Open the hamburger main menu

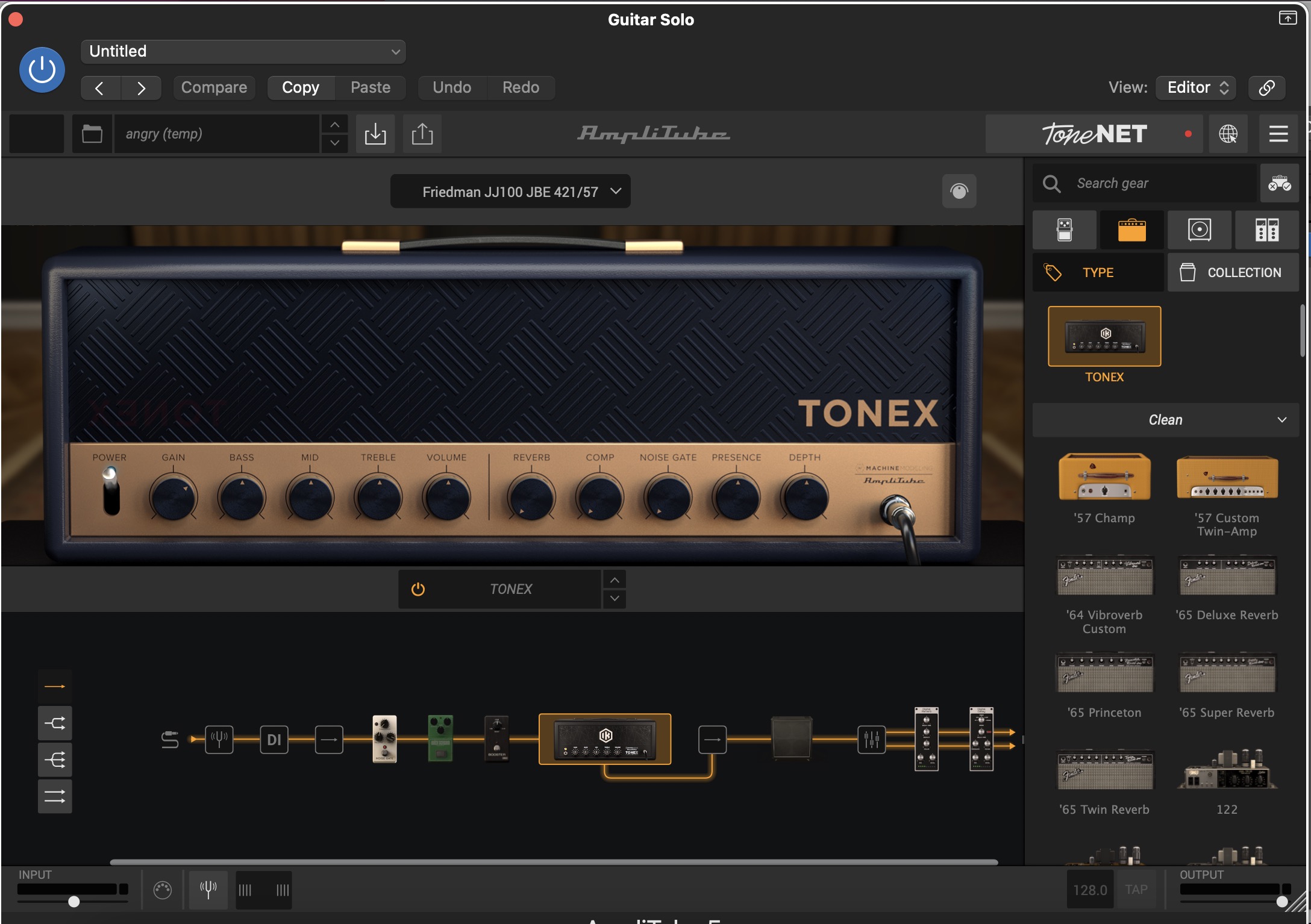(x=1278, y=134)
